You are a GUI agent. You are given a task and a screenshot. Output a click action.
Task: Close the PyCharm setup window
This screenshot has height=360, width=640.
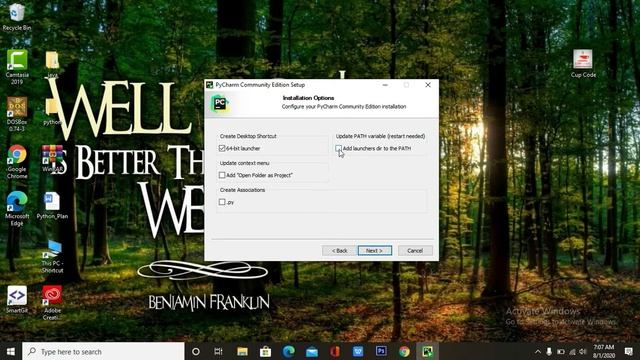pos(428,85)
